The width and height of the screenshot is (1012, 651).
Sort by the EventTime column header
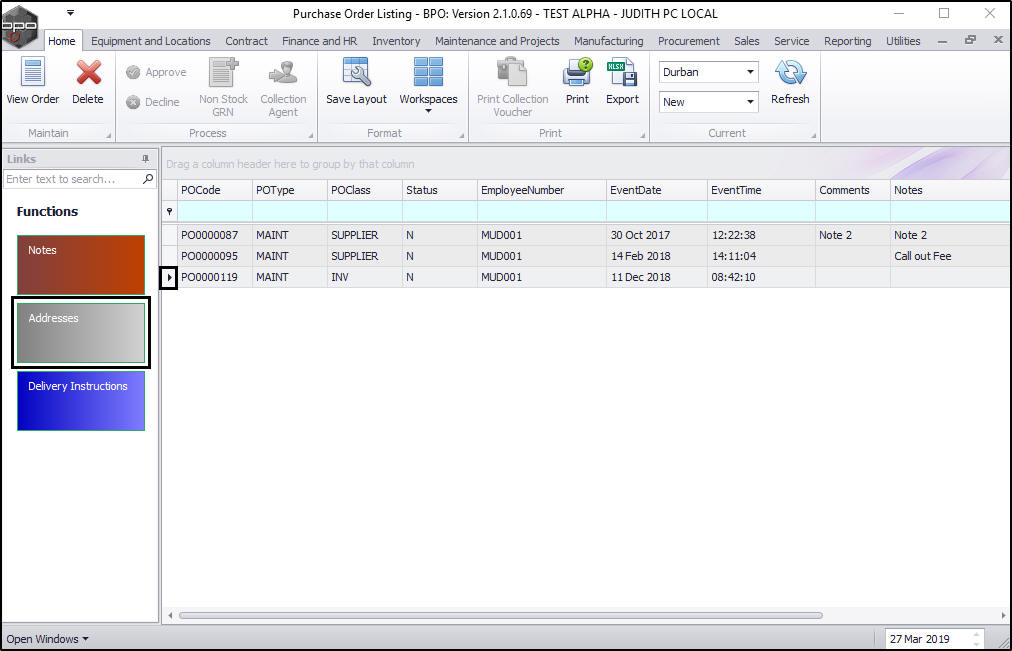tap(761, 190)
